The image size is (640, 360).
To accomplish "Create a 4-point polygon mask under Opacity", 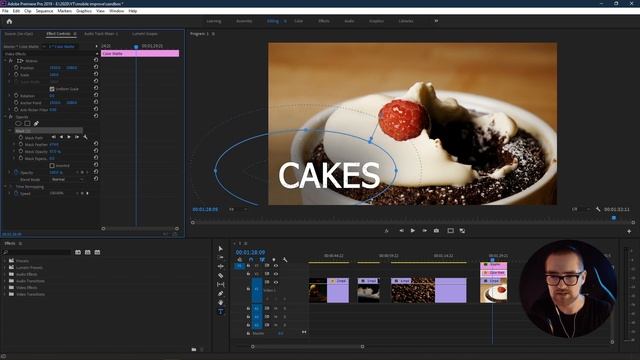I will (x=27, y=123).
